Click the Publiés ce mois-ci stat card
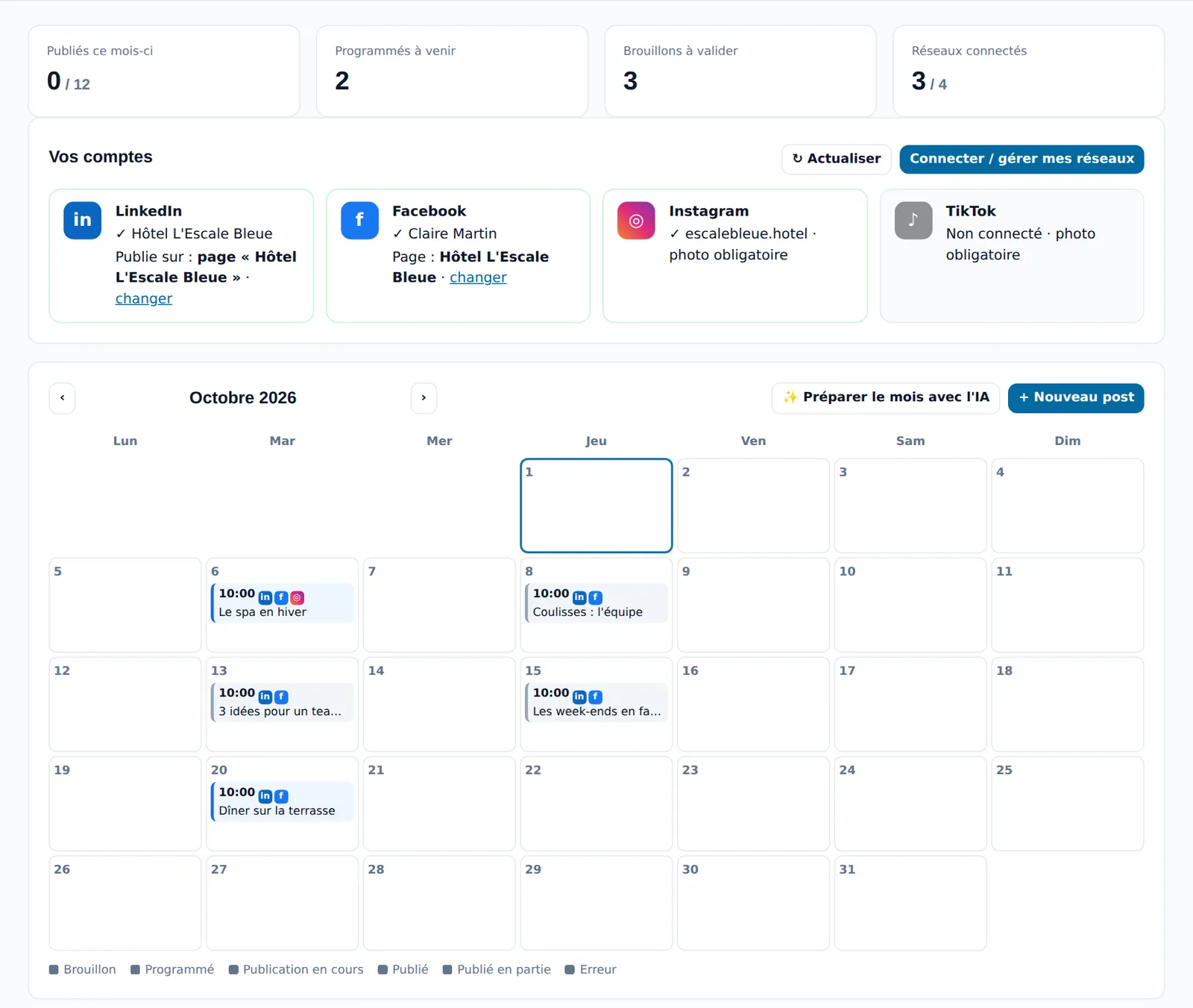 point(164,71)
